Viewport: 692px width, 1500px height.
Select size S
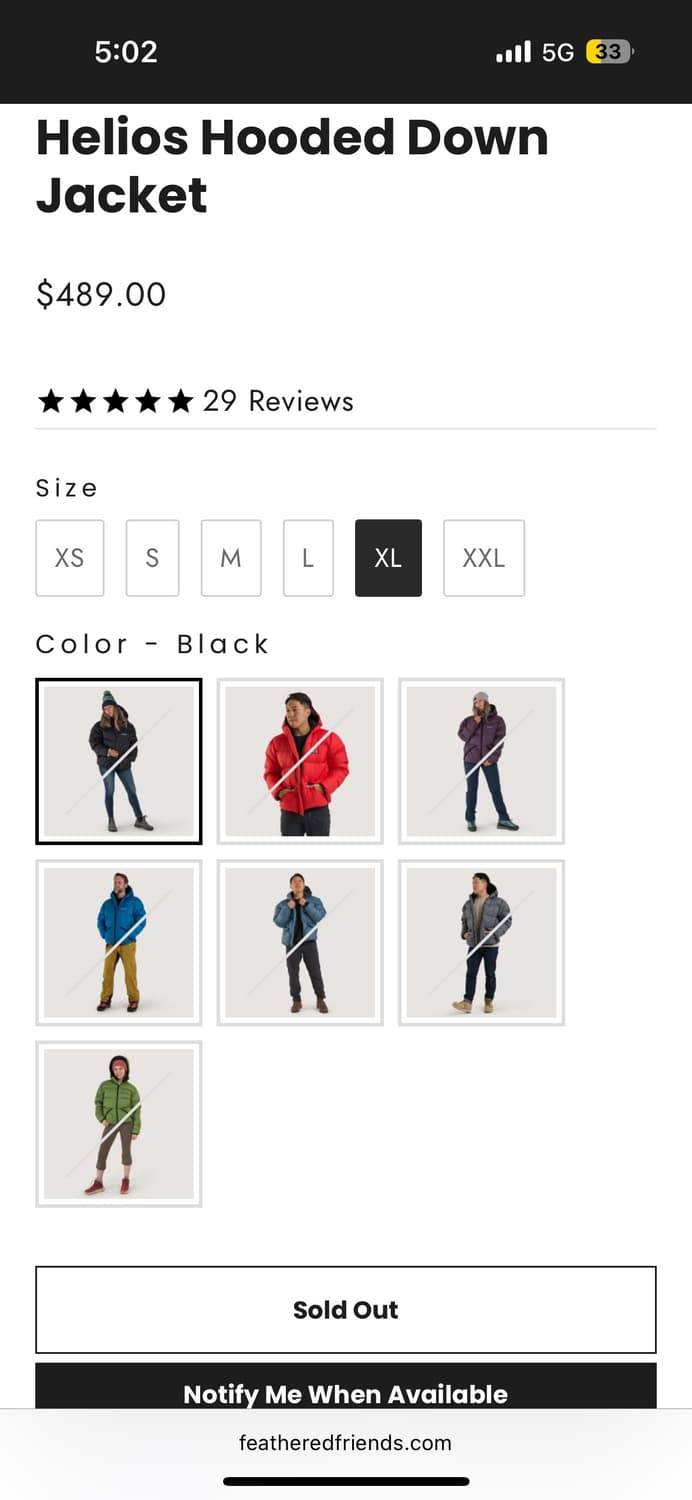(x=152, y=558)
